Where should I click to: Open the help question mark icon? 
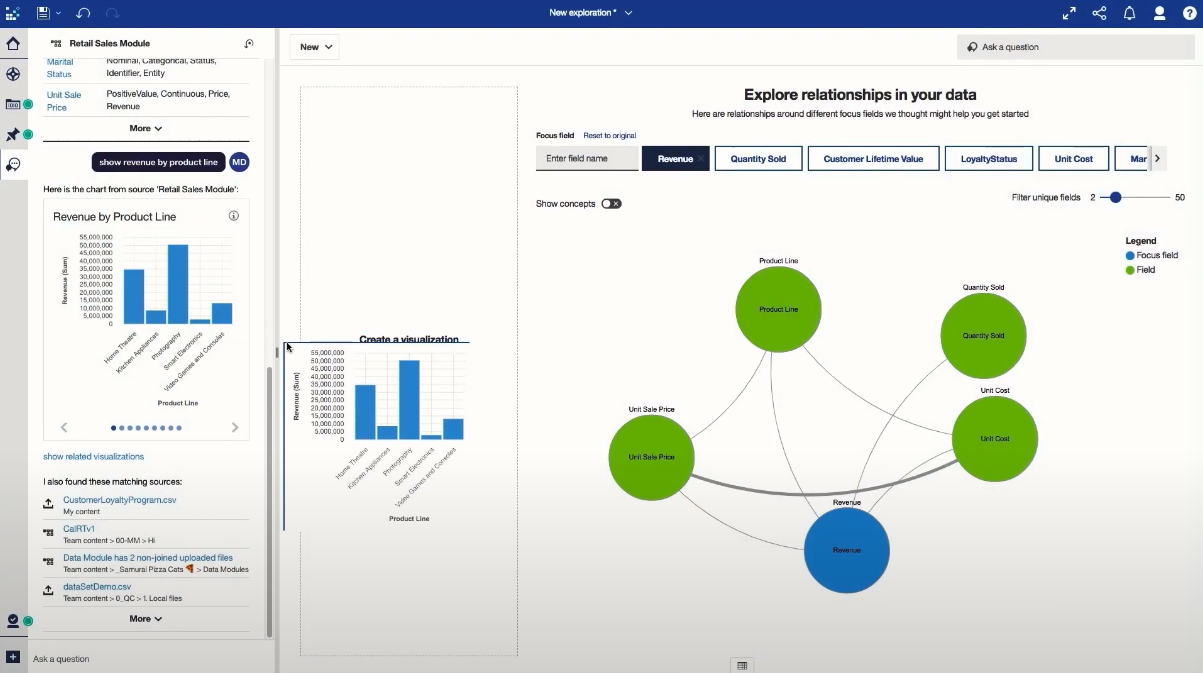1189,13
